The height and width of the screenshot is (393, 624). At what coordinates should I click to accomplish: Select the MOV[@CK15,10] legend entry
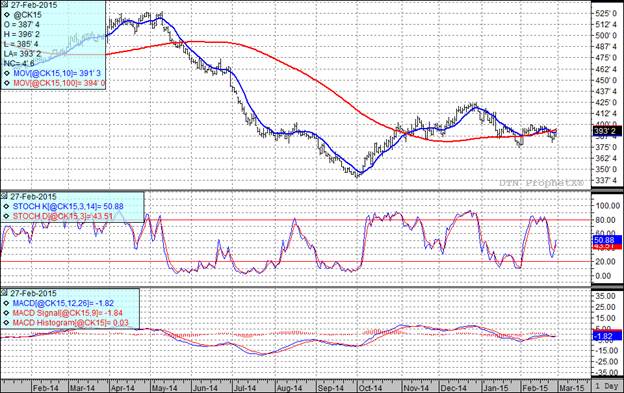coord(57,73)
